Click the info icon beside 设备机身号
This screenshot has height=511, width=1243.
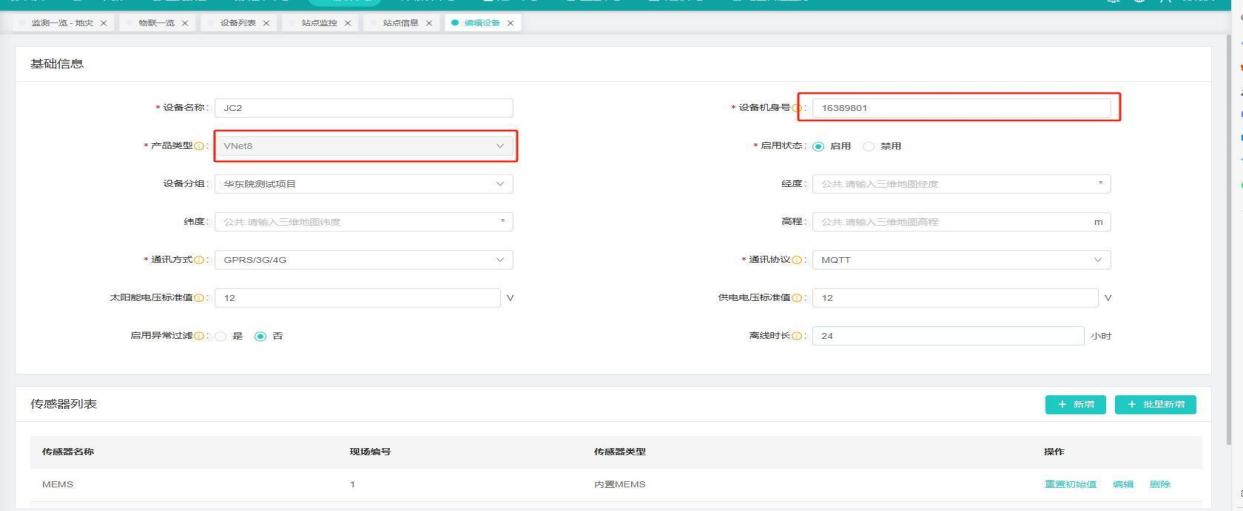(x=802, y=108)
